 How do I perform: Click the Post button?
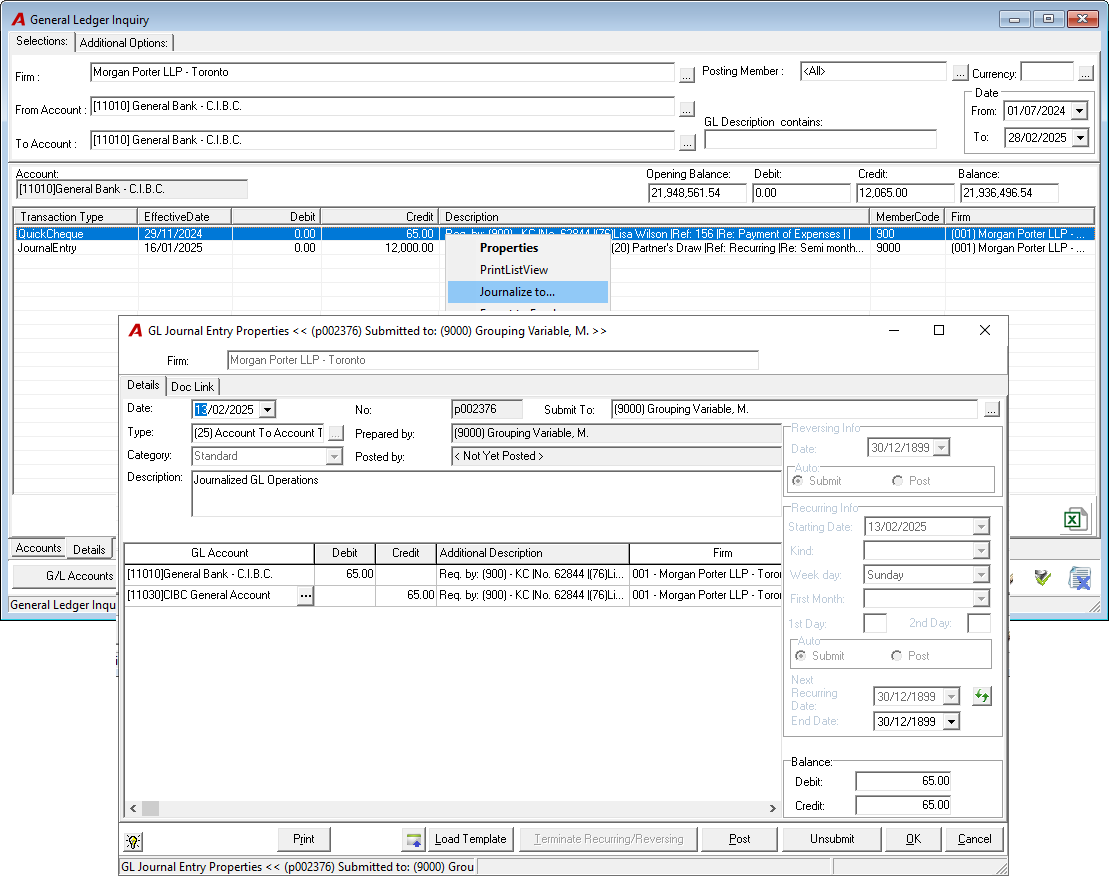pyautogui.click(x=739, y=839)
